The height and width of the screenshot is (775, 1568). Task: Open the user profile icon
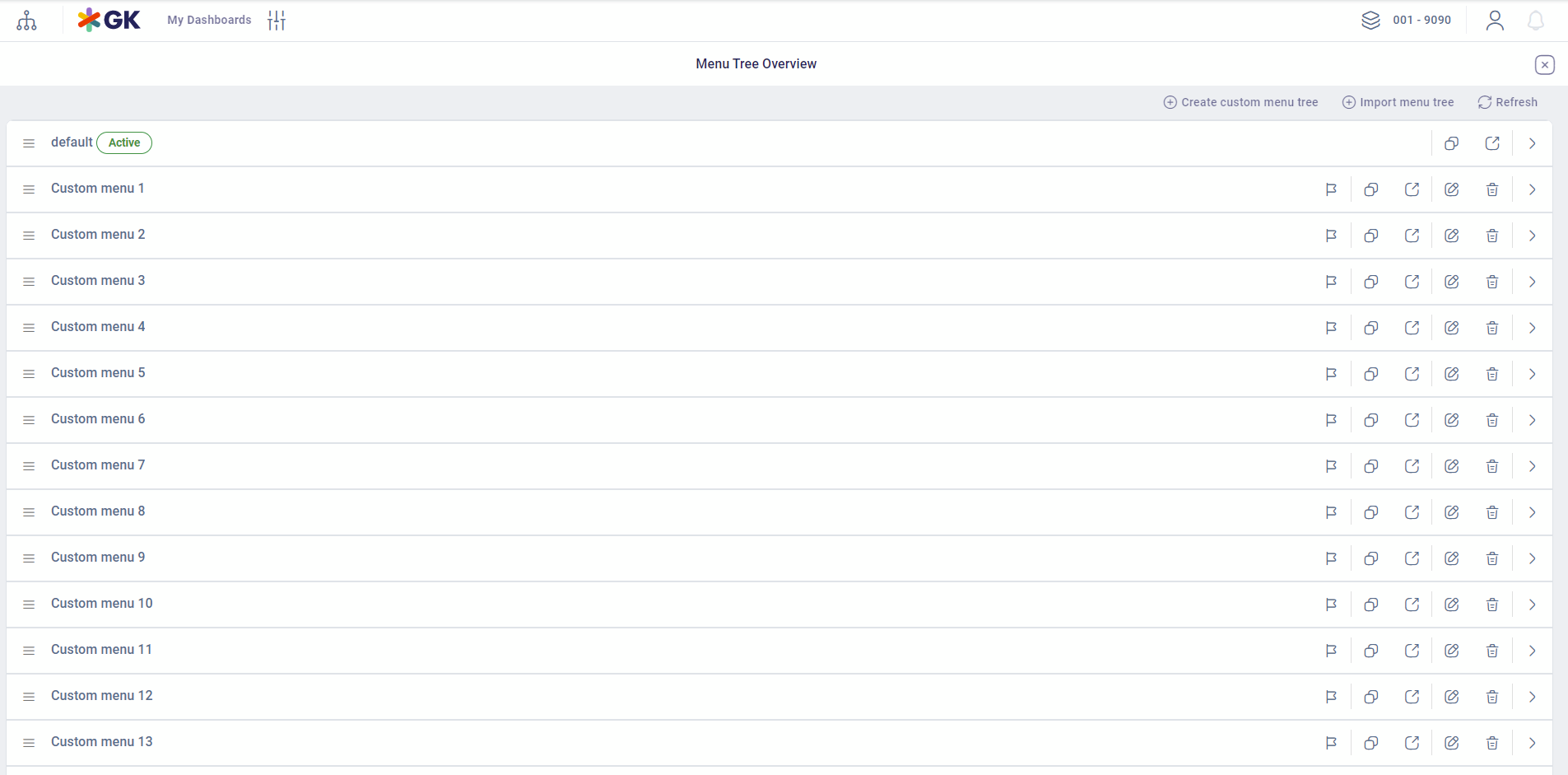click(1495, 21)
